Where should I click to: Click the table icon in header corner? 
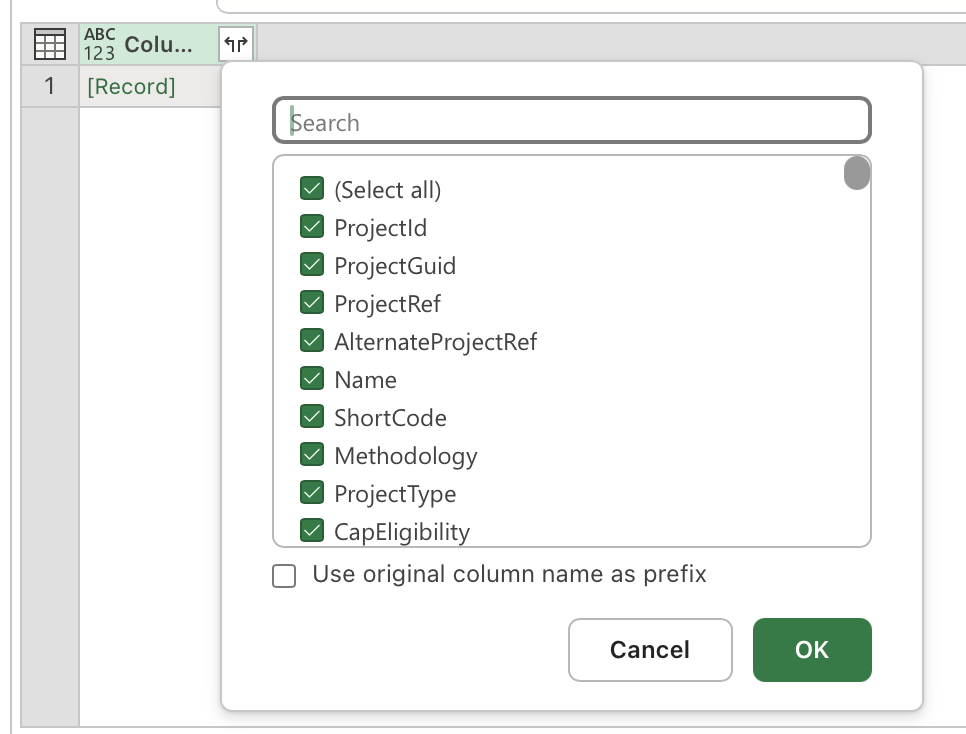[50, 44]
